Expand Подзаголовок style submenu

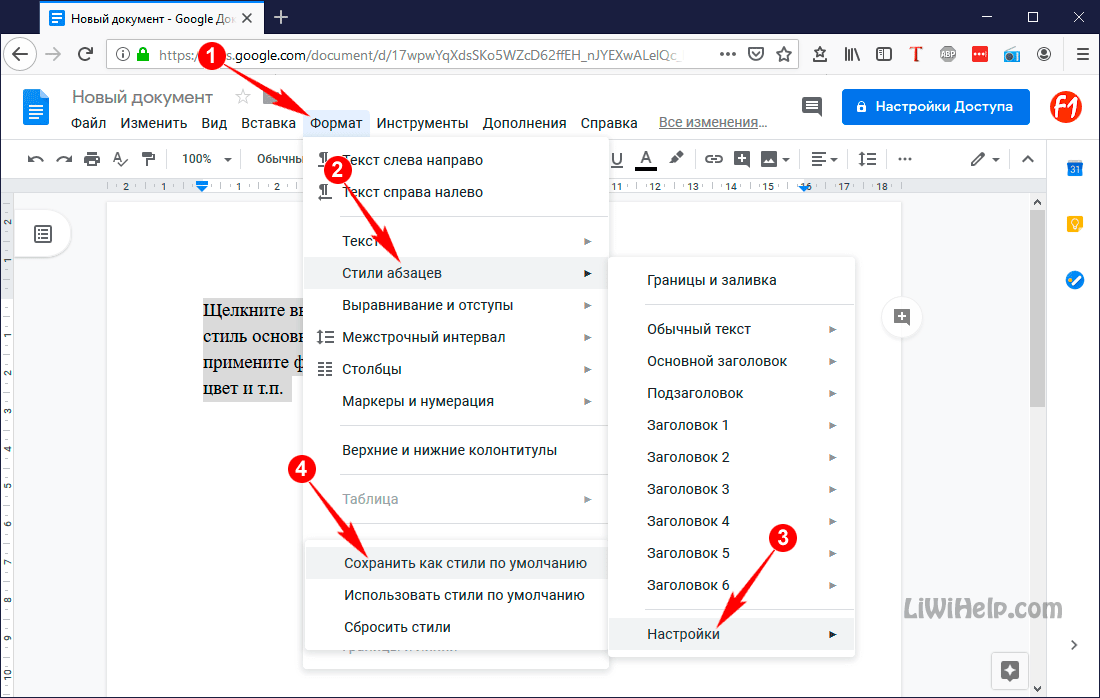(732, 393)
